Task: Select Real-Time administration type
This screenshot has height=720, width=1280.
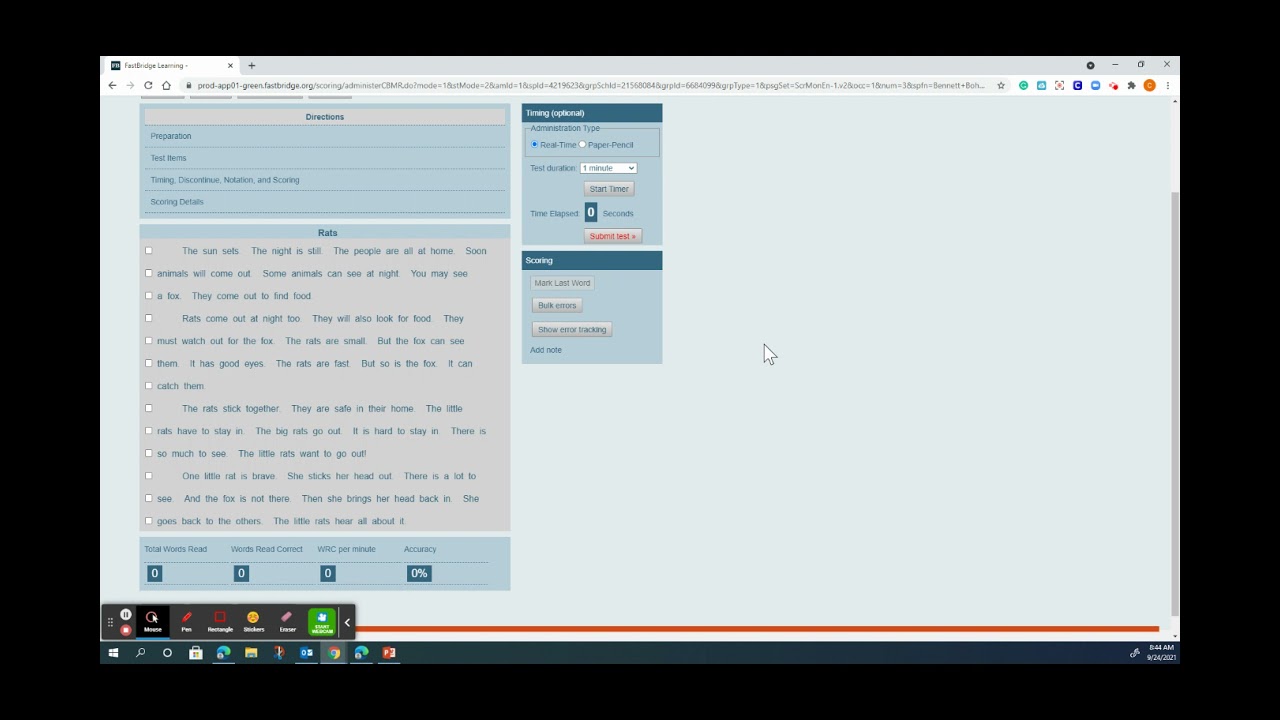Action: (x=535, y=145)
